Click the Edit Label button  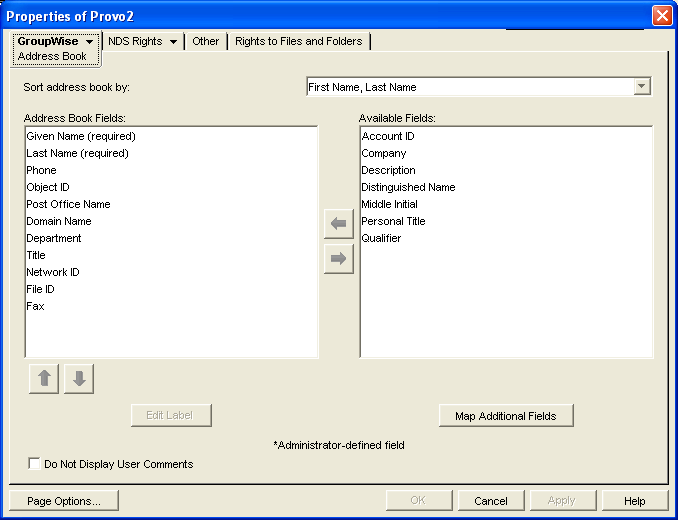(171, 415)
